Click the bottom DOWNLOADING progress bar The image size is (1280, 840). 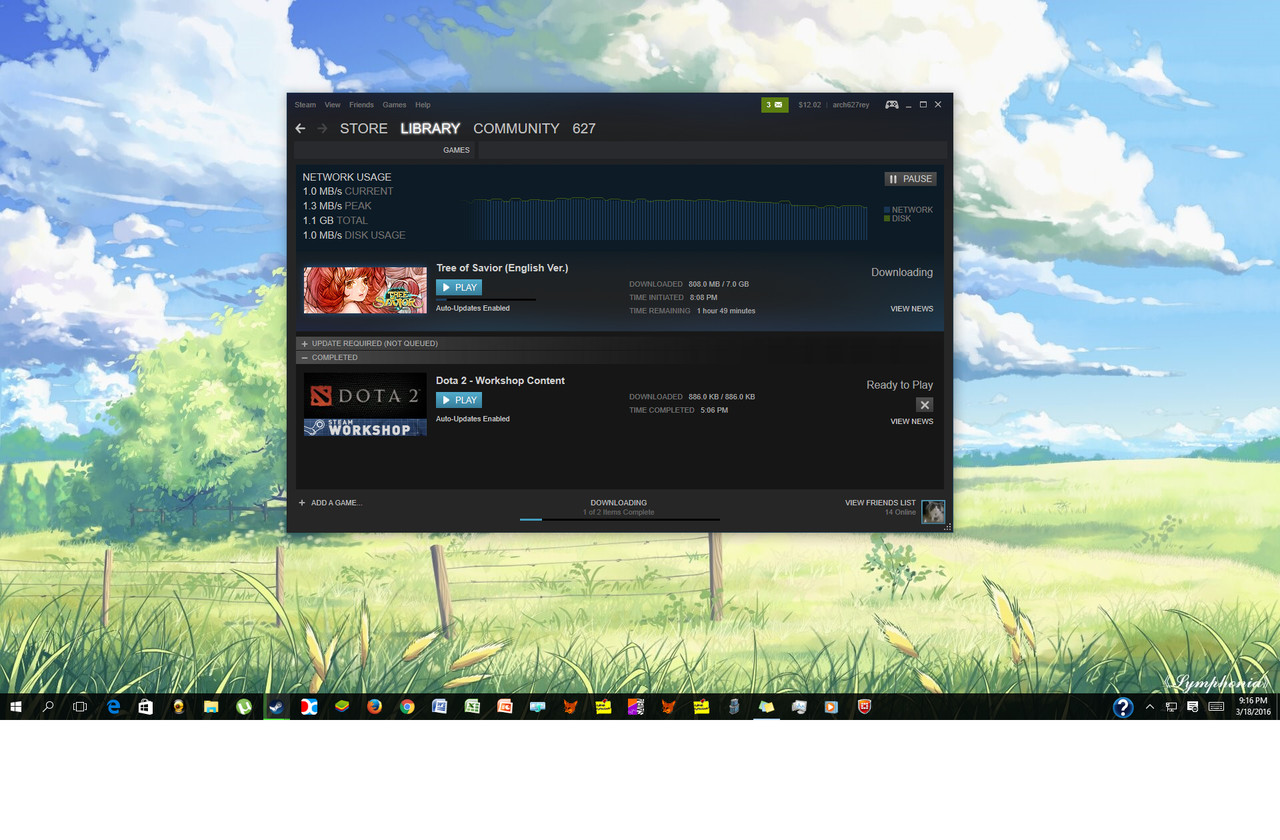pyautogui.click(x=619, y=520)
